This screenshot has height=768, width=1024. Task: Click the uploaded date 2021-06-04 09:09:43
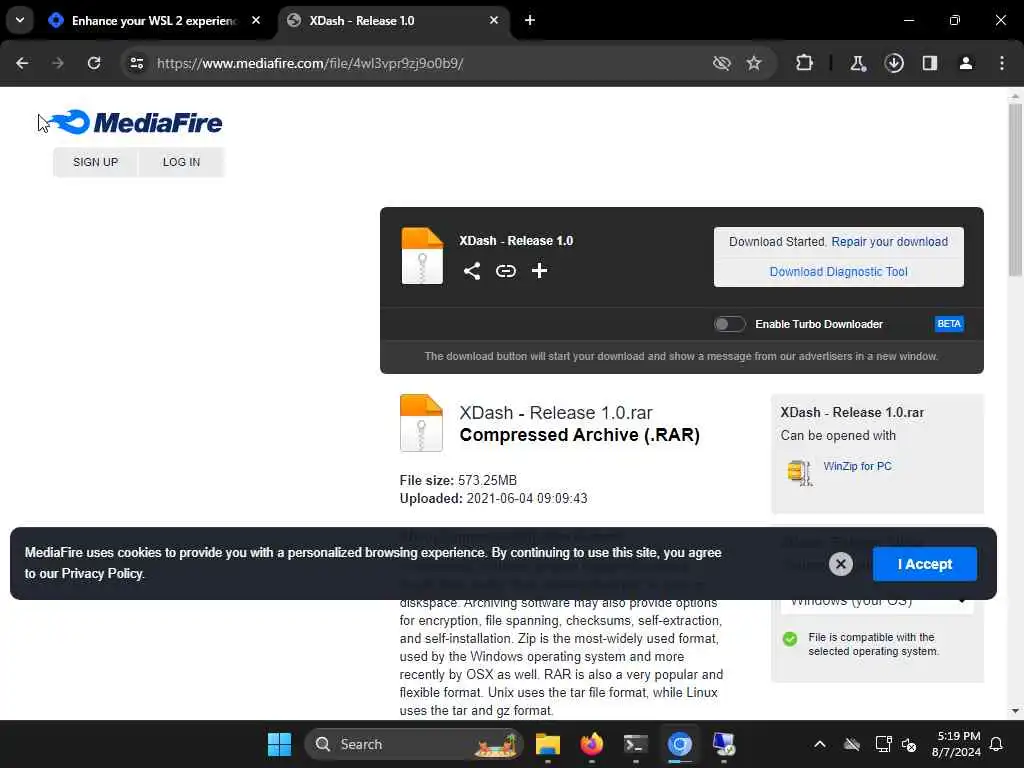[527, 499]
